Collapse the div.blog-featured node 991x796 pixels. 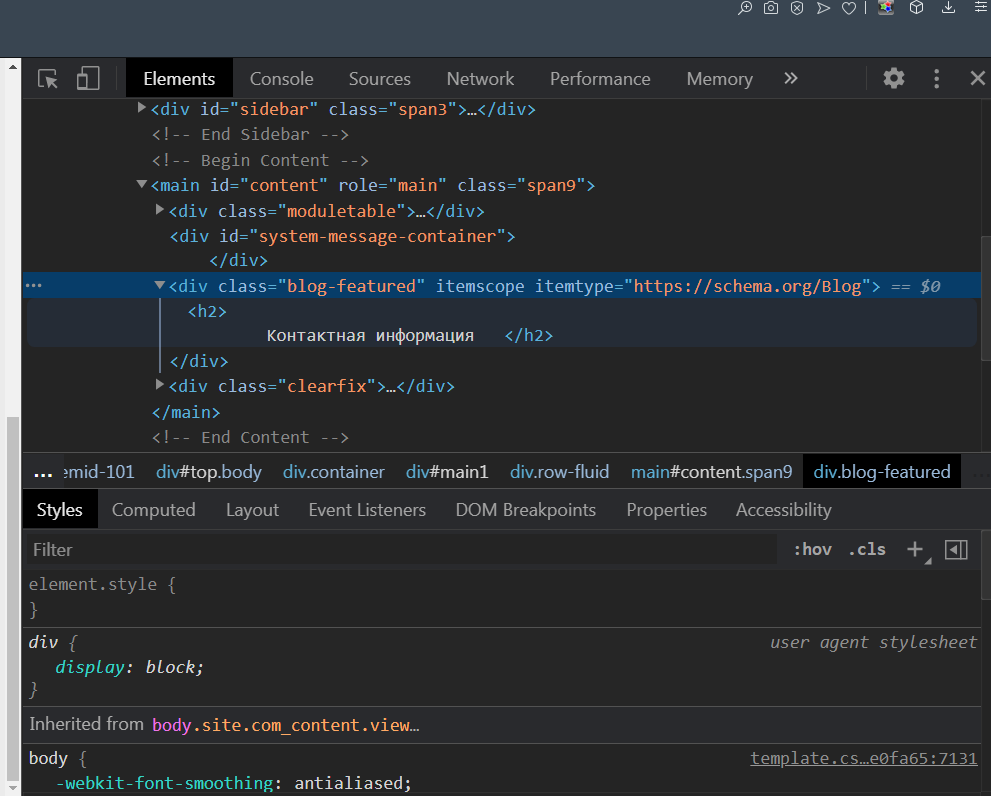point(160,285)
